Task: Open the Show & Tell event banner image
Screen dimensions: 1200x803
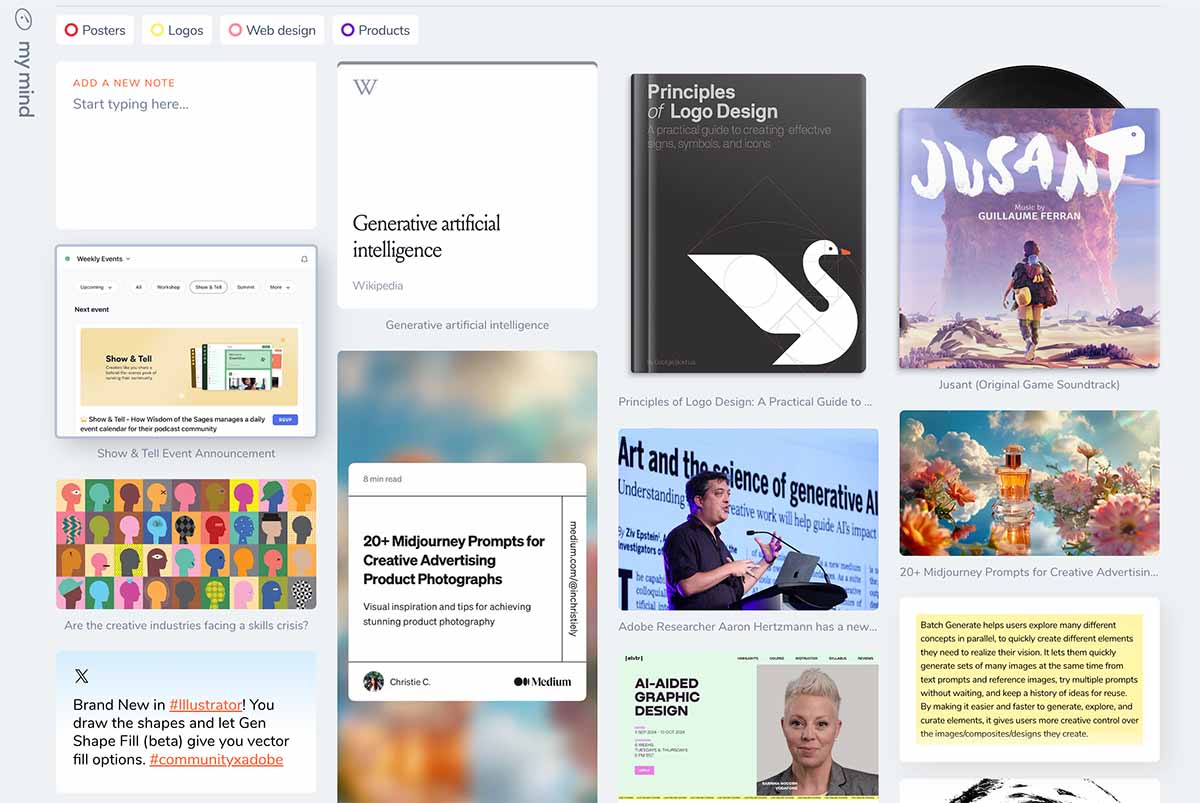Action: [x=189, y=366]
